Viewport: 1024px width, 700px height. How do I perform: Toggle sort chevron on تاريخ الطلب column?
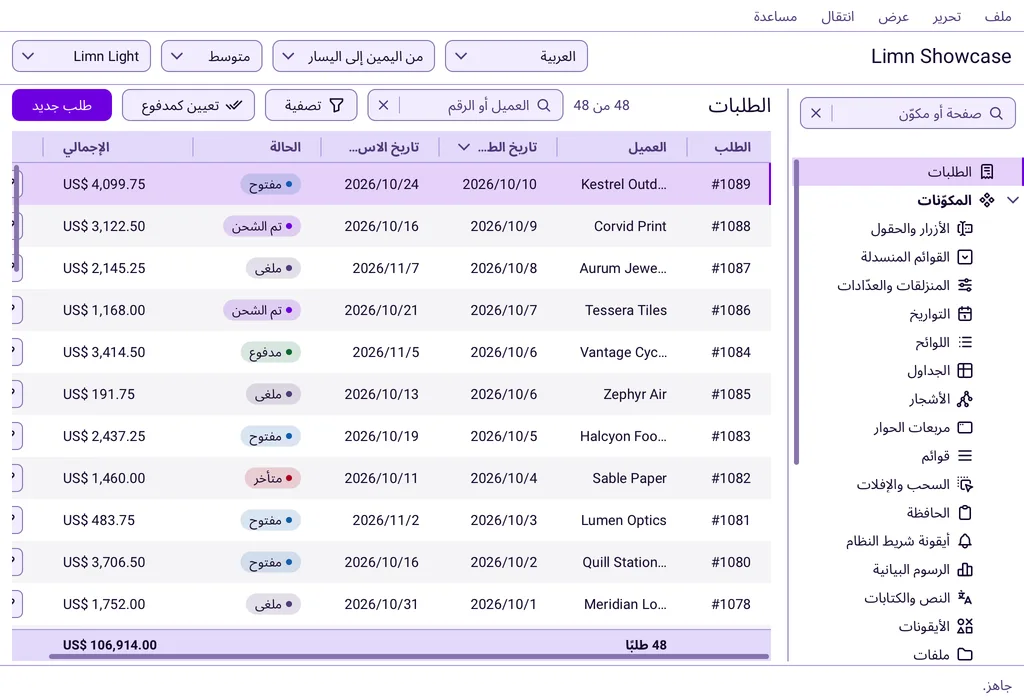(464, 147)
